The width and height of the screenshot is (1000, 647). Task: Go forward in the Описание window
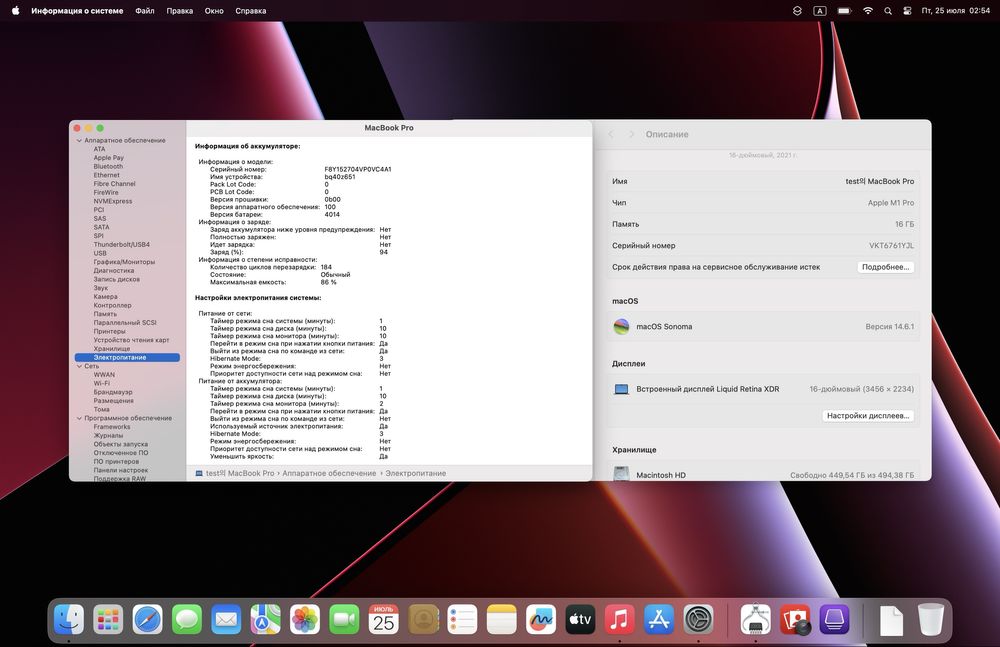pyautogui.click(x=631, y=134)
